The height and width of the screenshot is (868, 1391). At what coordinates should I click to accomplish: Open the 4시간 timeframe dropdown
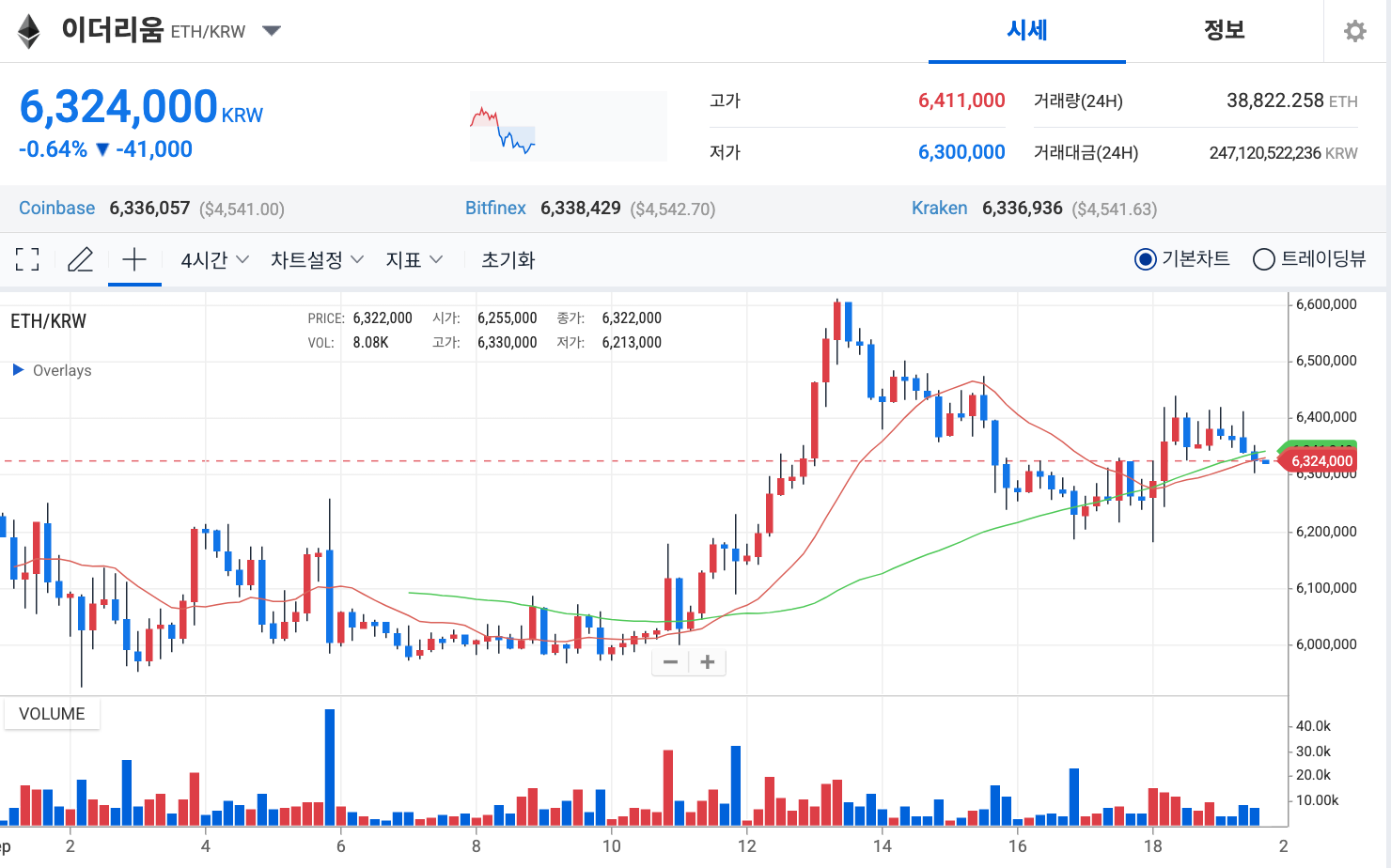coord(213,259)
